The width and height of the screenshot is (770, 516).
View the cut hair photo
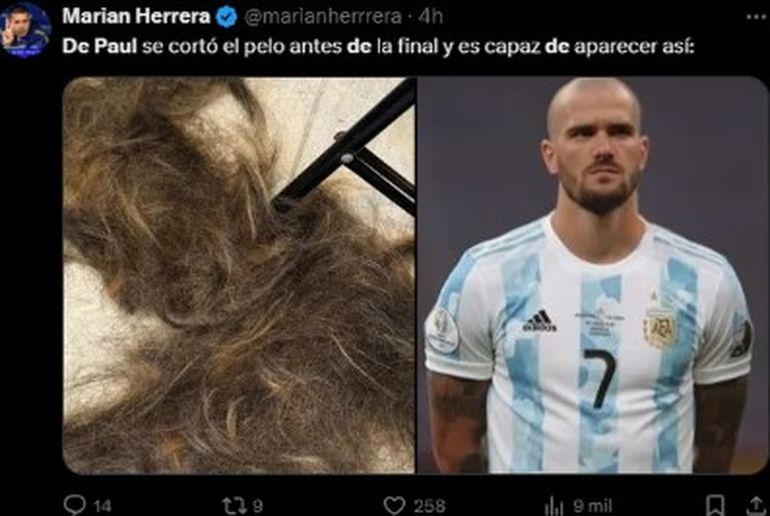coord(239,275)
